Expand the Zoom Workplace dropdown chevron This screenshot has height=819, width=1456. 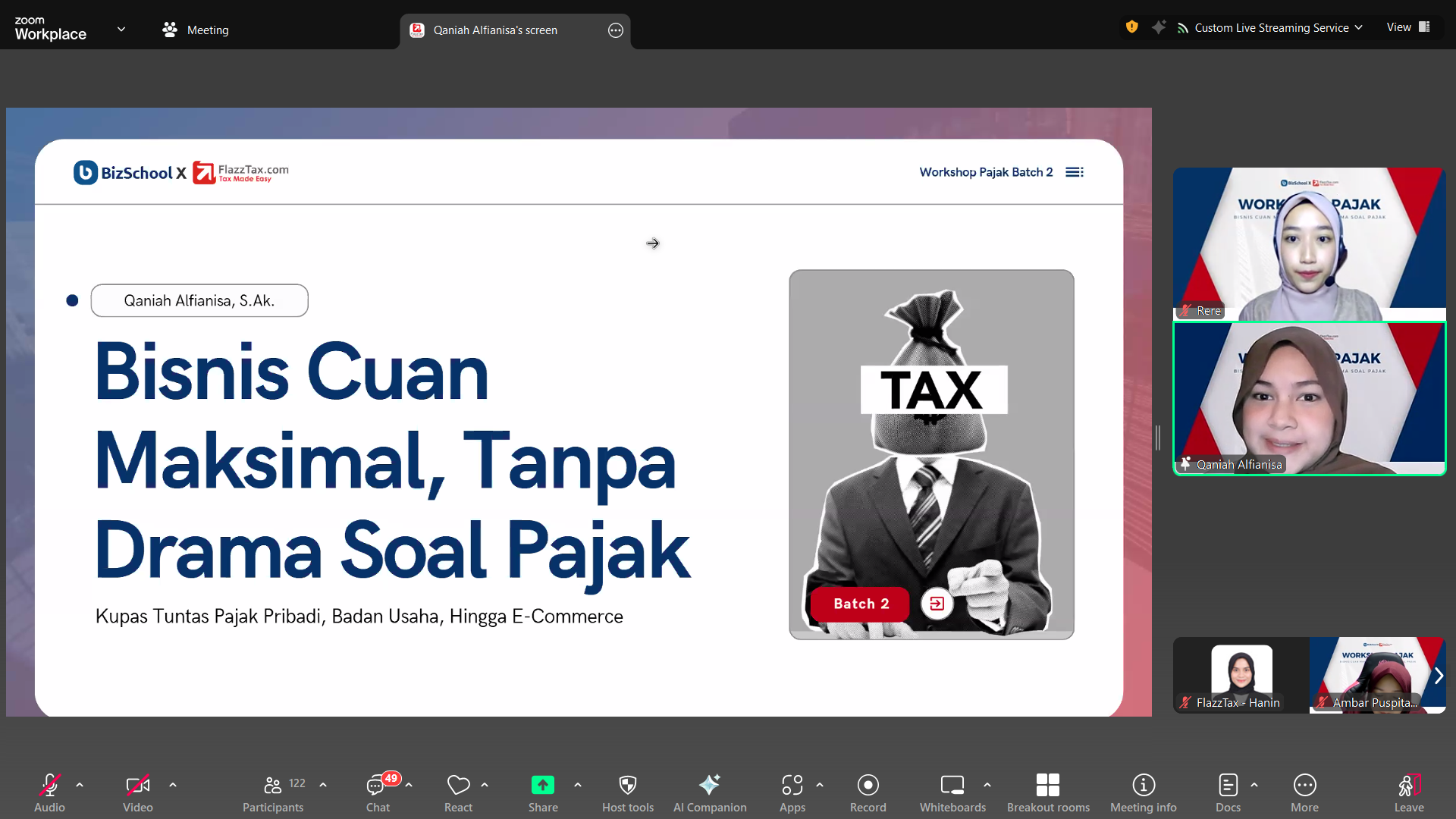click(x=121, y=30)
